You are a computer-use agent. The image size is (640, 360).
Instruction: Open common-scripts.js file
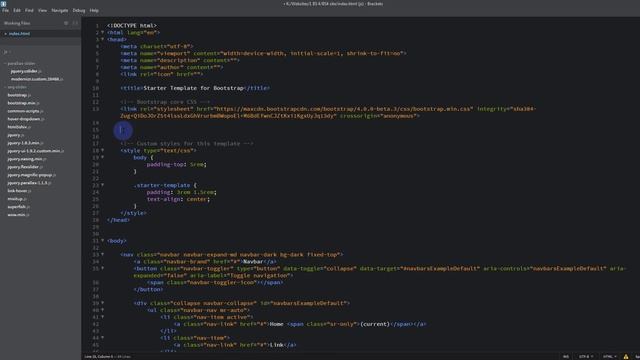(x=25, y=111)
